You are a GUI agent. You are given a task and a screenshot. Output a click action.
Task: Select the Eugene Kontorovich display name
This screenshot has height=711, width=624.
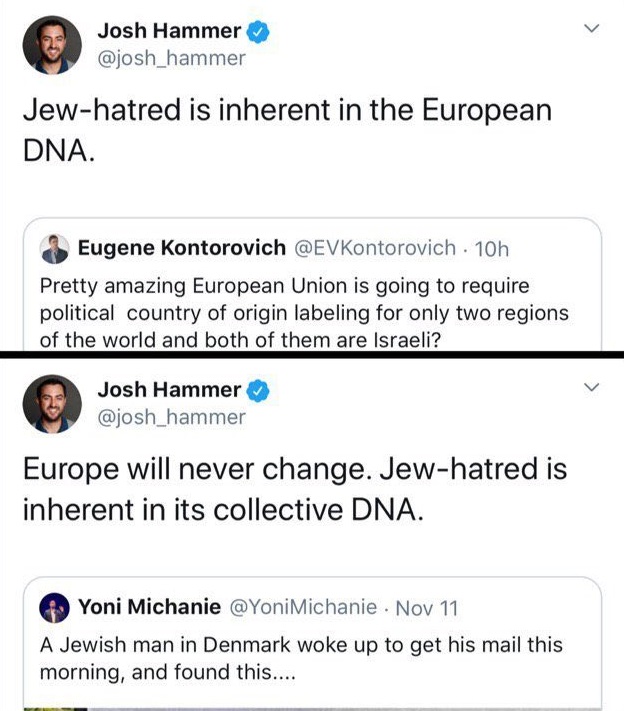point(182,248)
